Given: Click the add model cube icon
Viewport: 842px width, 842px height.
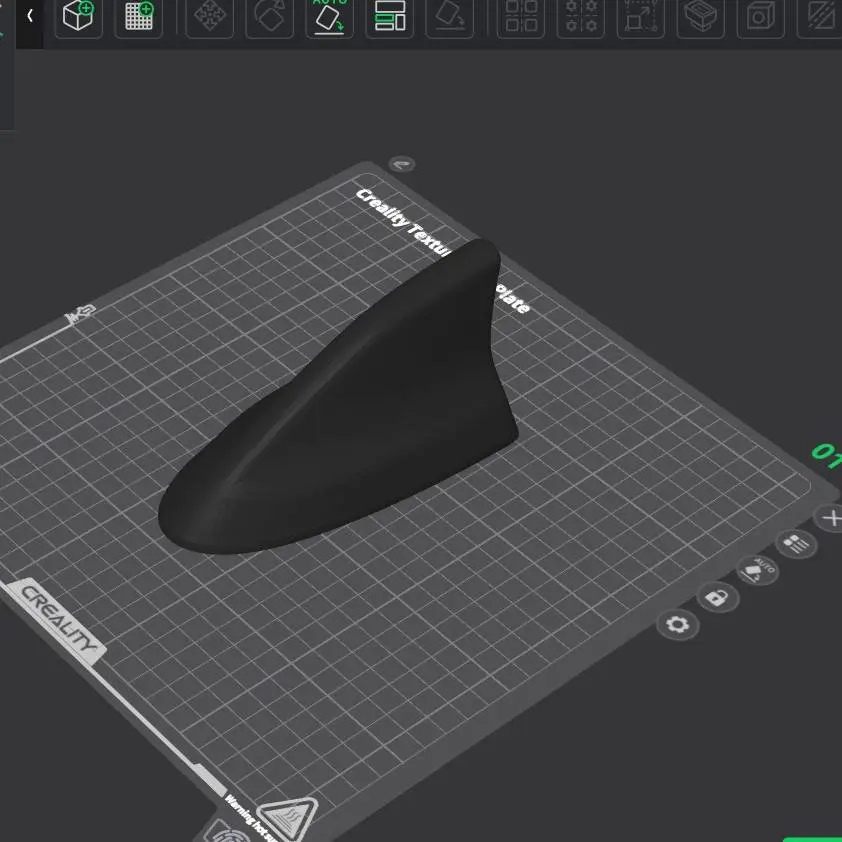Looking at the screenshot, I should point(78,16).
